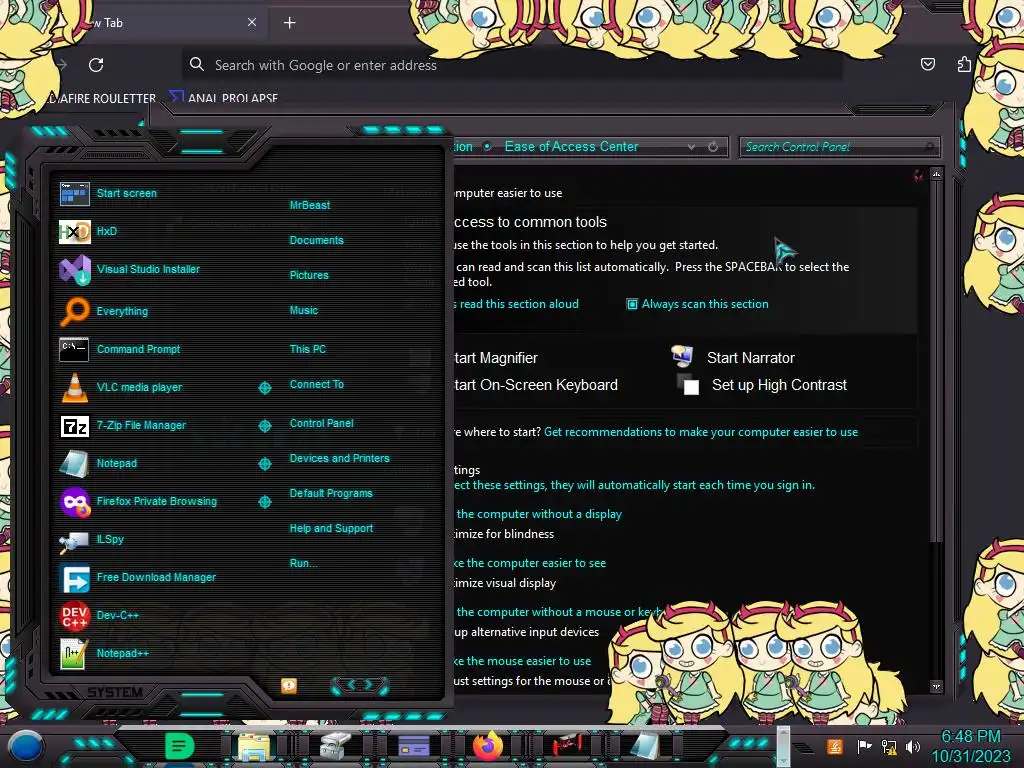Open This PC

pyautogui.click(x=308, y=349)
